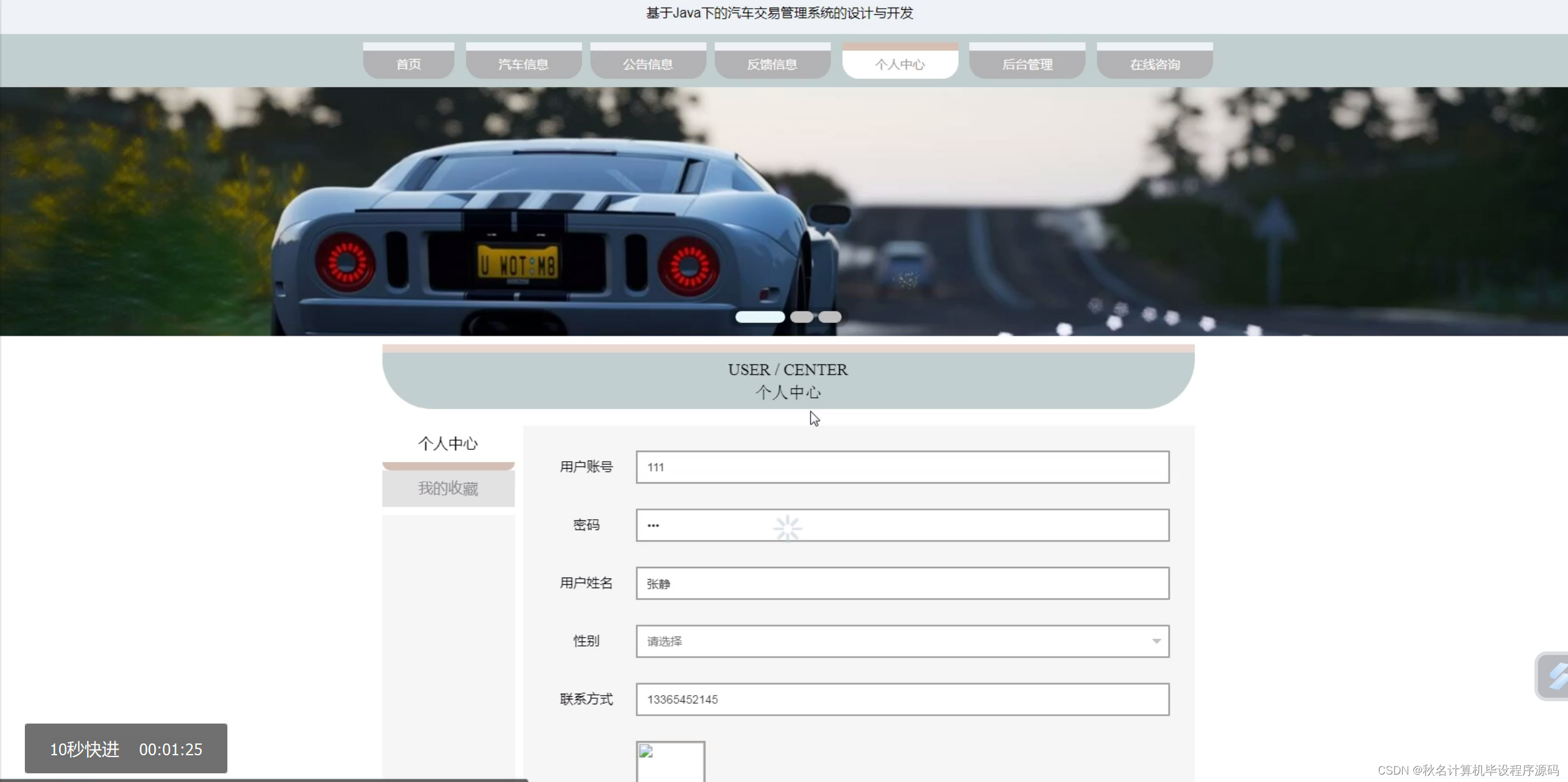Click 我的收藏 in the sidebar
The height and width of the screenshot is (782, 1568).
click(x=448, y=489)
